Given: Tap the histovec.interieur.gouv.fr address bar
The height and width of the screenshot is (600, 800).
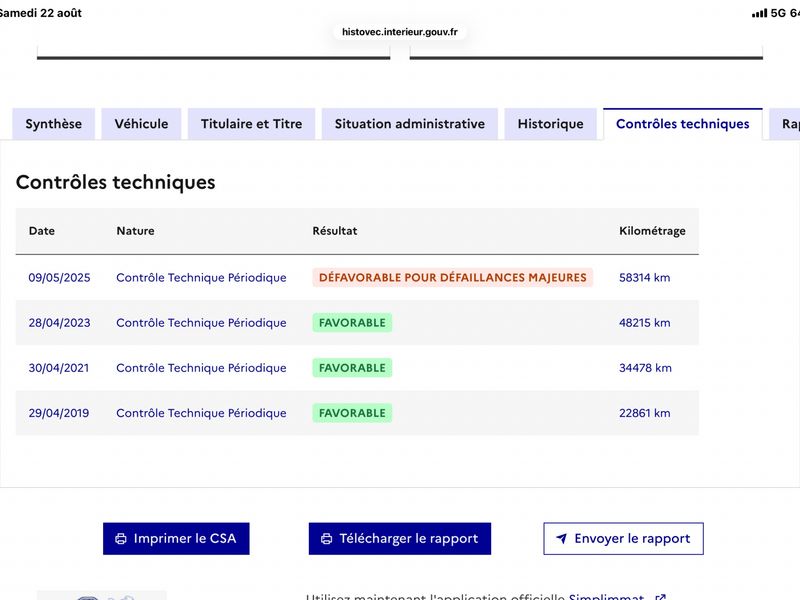Looking at the screenshot, I should (399, 32).
